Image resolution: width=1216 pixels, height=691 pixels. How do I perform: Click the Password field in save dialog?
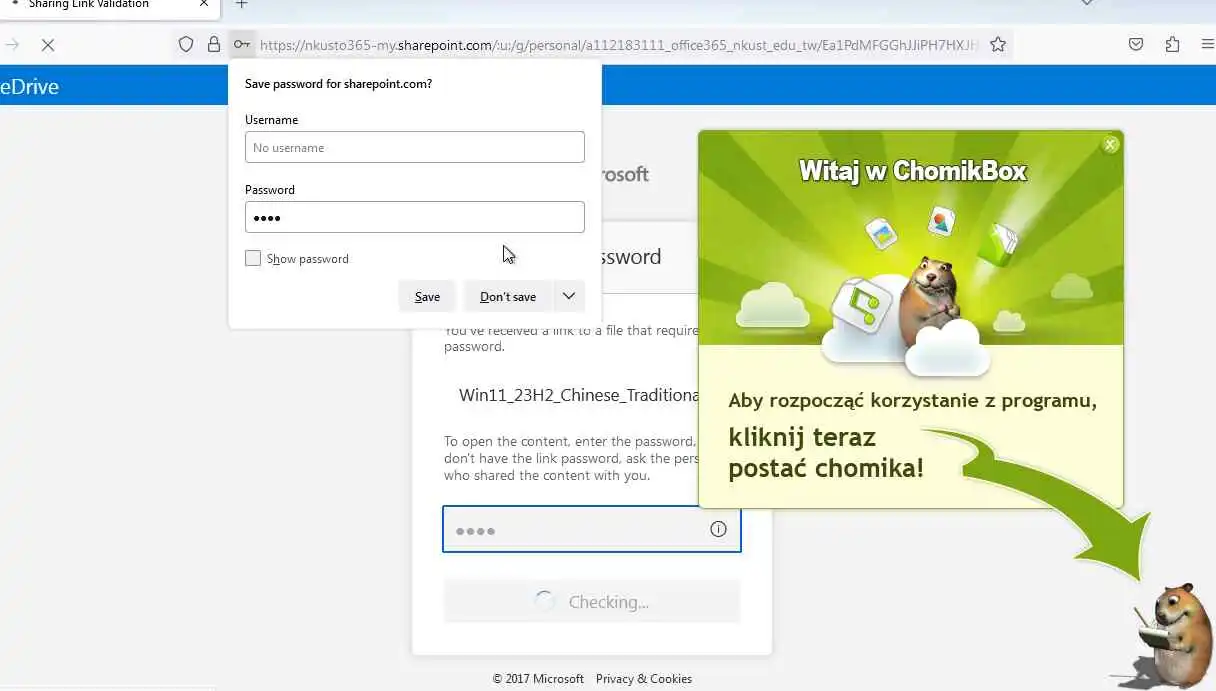click(415, 217)
